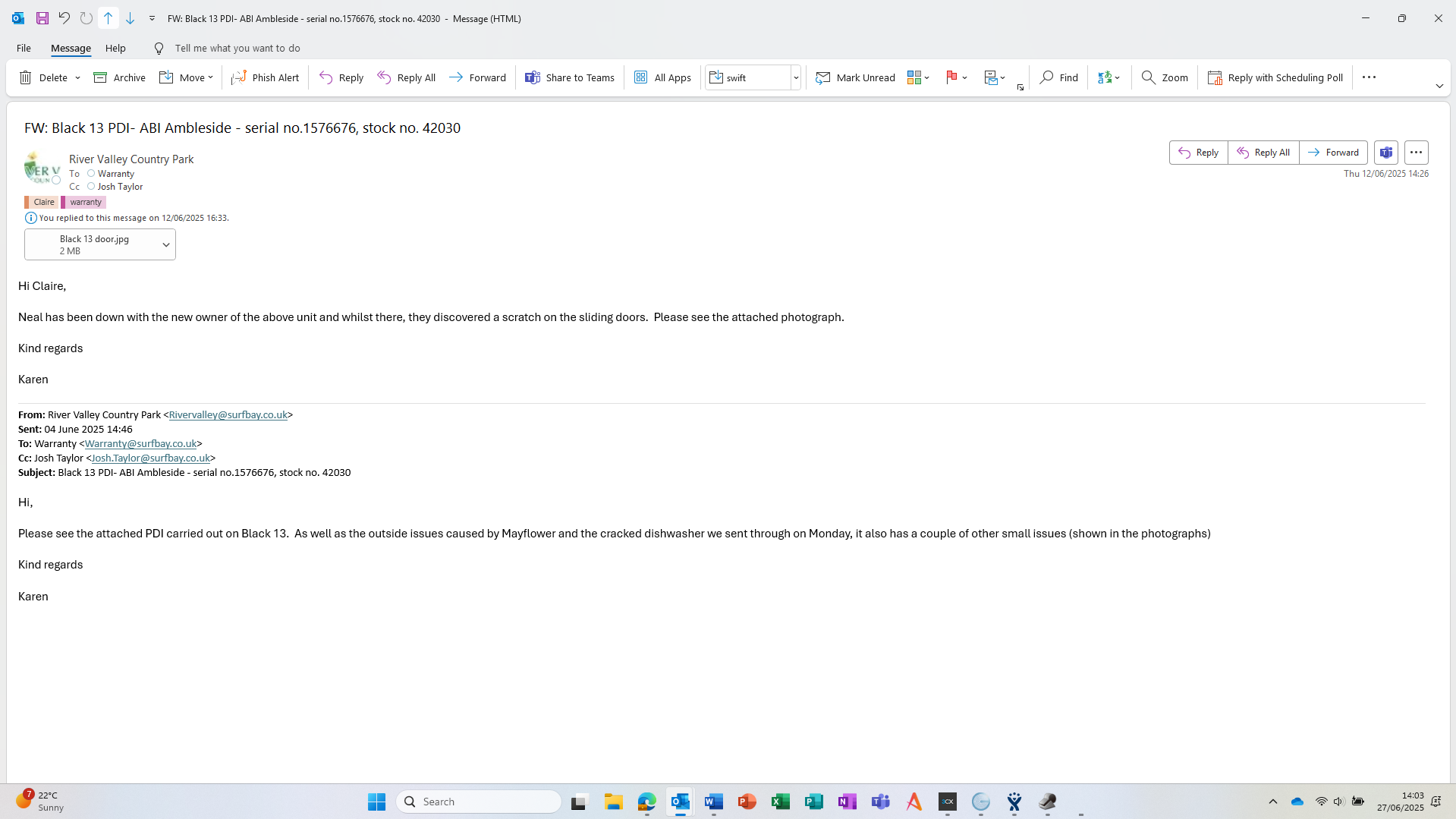Click the warranty category tag
This screenshot has width=1456, height=819.
tap(83, 202)
